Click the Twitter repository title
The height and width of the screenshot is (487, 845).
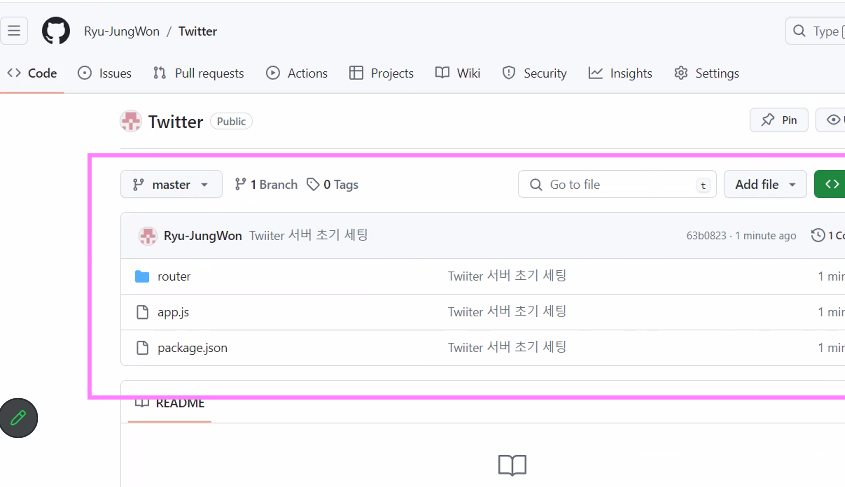[x=176, y=122]
